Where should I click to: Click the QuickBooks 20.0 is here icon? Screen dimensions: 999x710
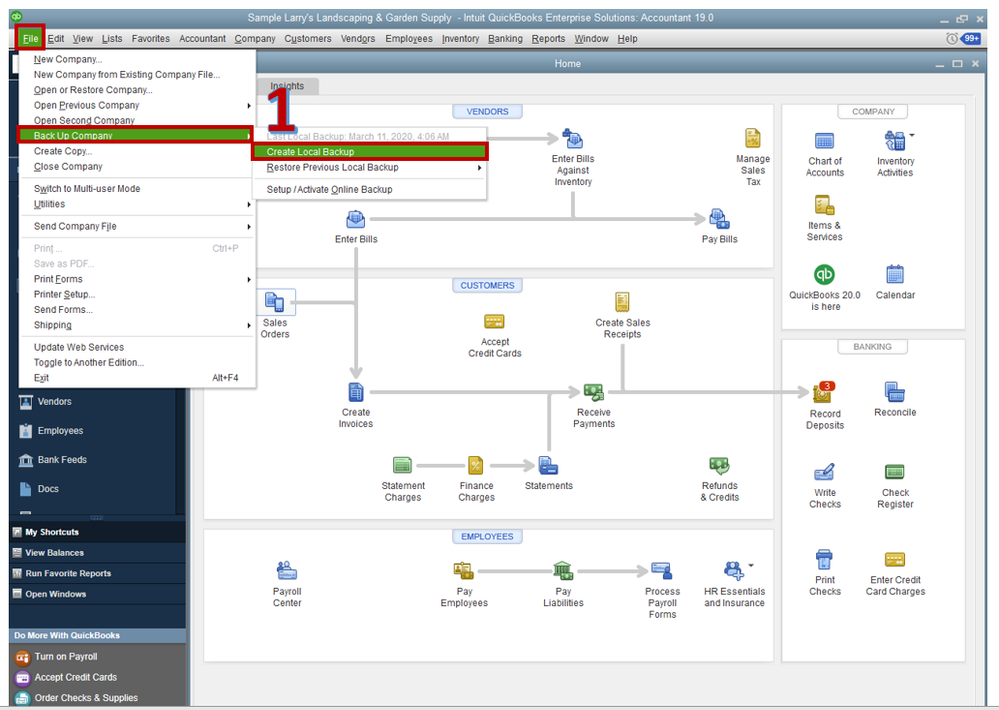pyautogui.click(x=824, y=275)
